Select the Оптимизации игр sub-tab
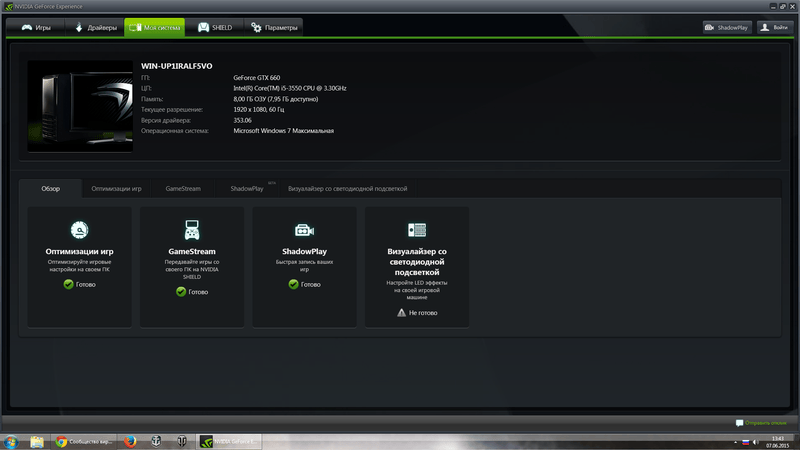The height and width of the screenshot is (450, 800). point(116,188)
